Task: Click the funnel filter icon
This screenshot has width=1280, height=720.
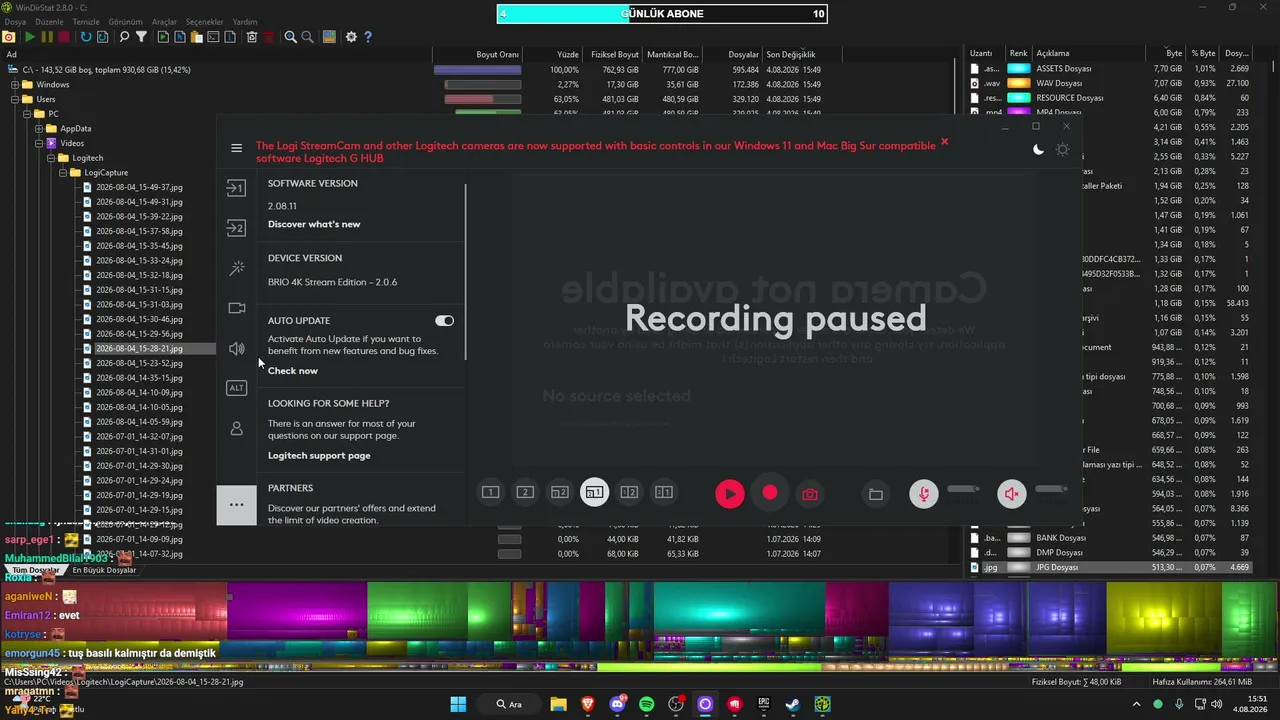Action: click(x=142, y=37)
